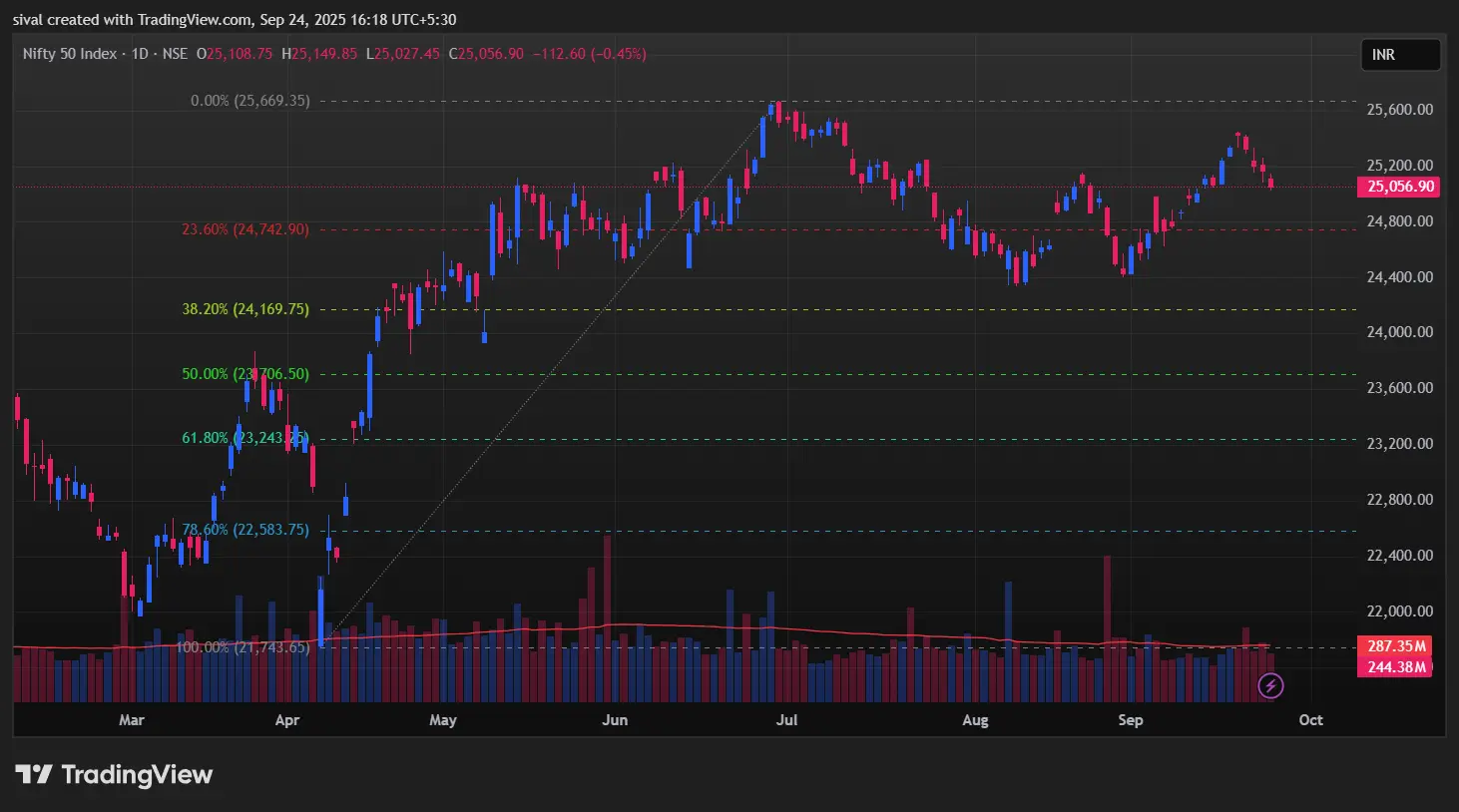Click the 24,400.00 price axis label
This screenshot has height=812, width=1459.
(x=1399, y=277)
